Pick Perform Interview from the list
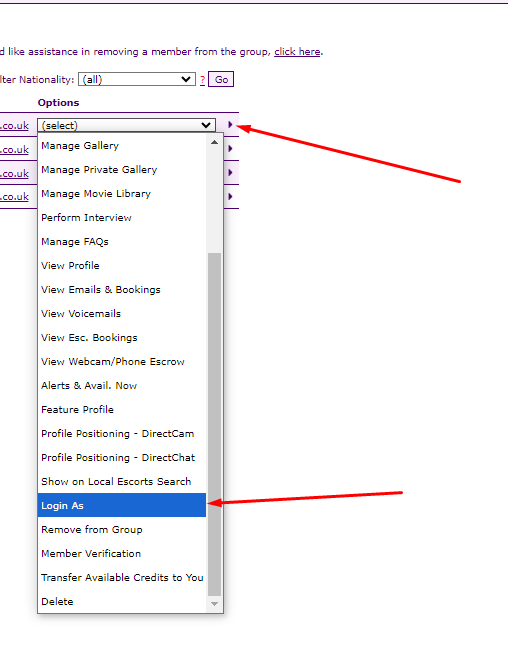Viewport: 508px width, 648px height. click(122, 217)
